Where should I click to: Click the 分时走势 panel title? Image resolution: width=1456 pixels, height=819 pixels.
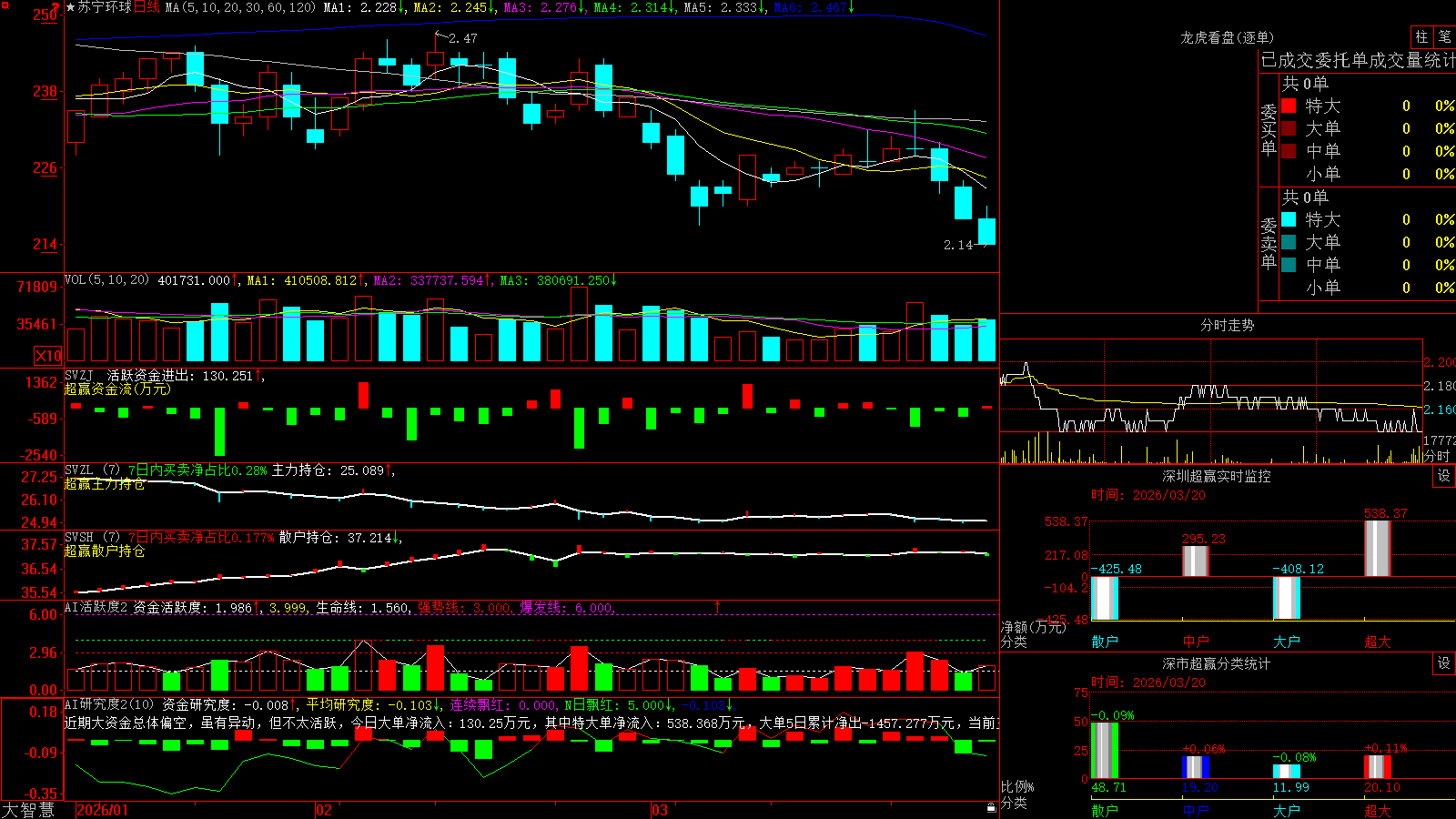tap(1228, 325)
